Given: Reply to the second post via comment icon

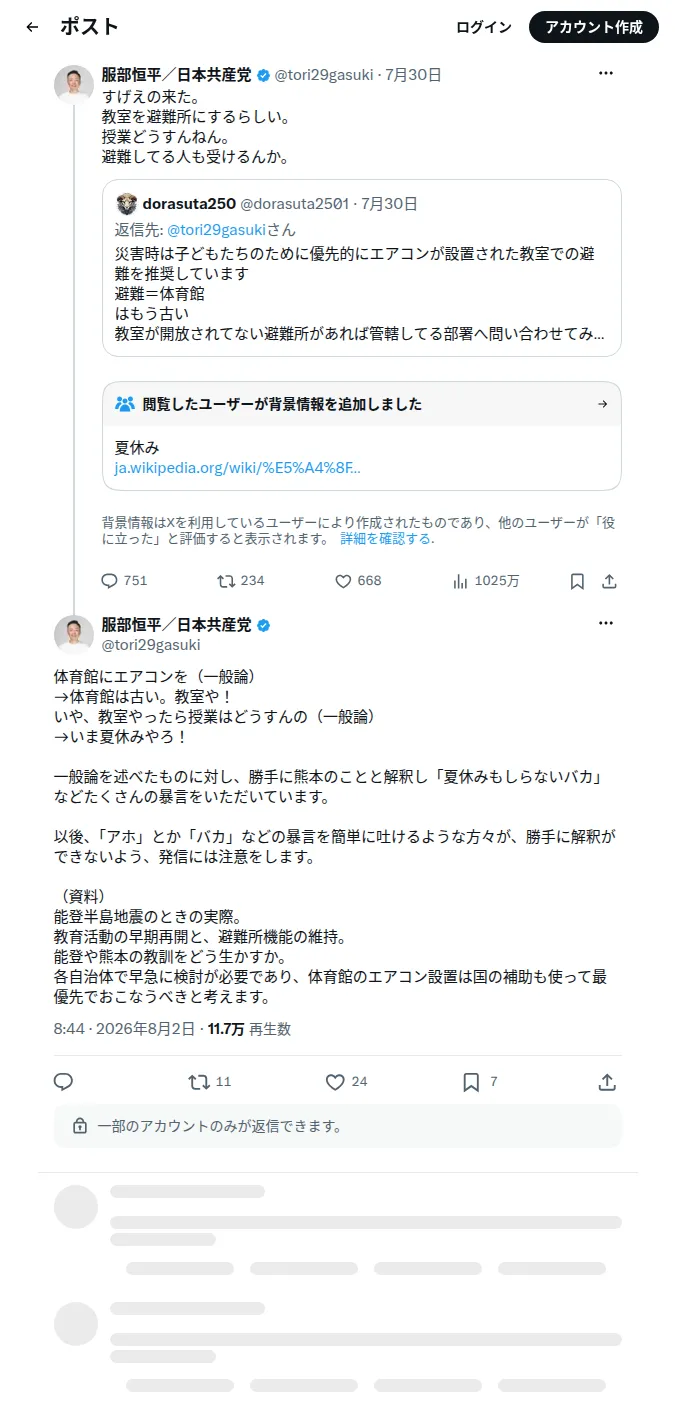Looking at the screenshot, I should click(x=63, y=1082).
